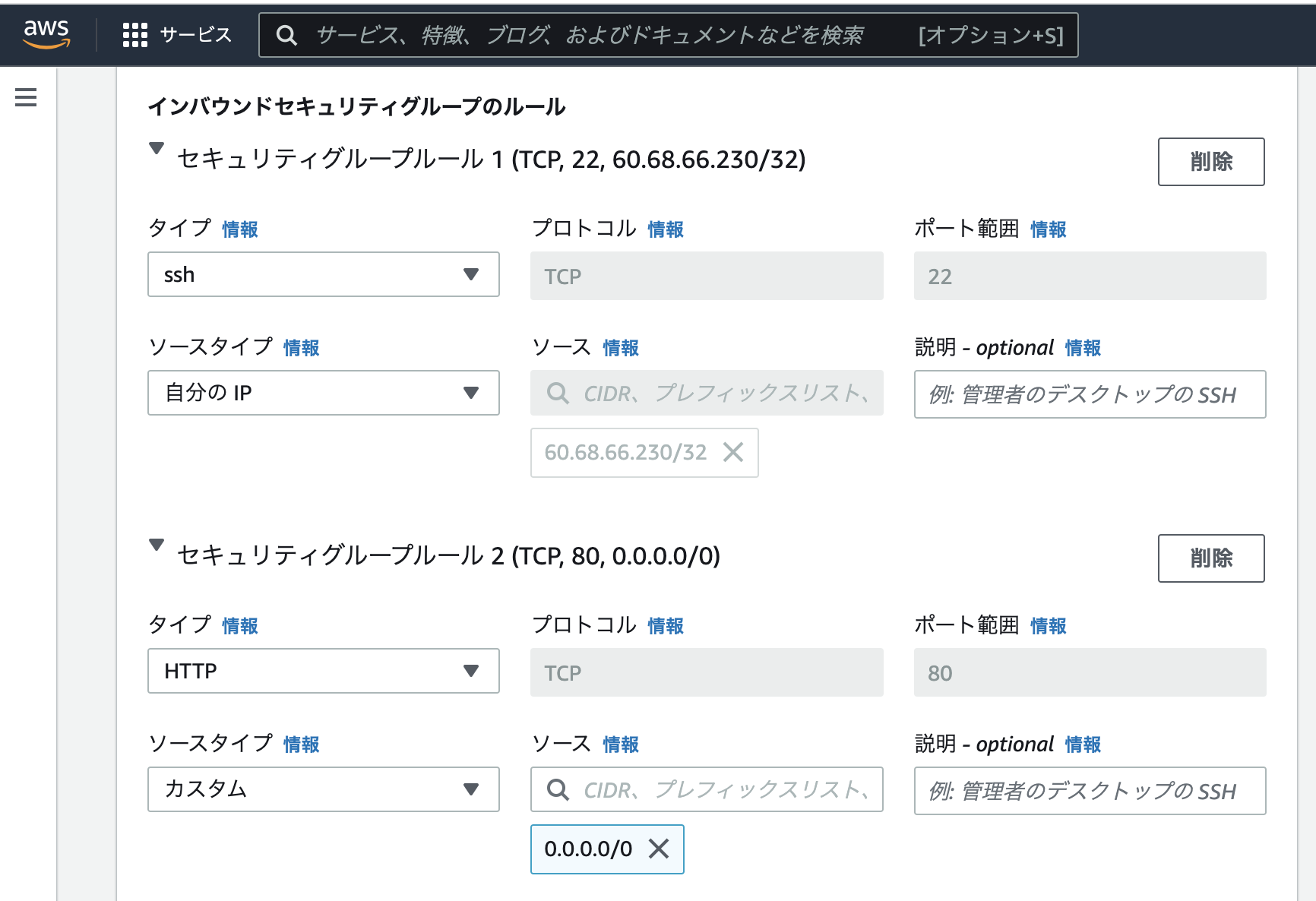This screenshot has width=1316, height=901.
Task: Collapse security group rule 2 with its triangle
Action: pyautogui.click(x=157, y=545)
